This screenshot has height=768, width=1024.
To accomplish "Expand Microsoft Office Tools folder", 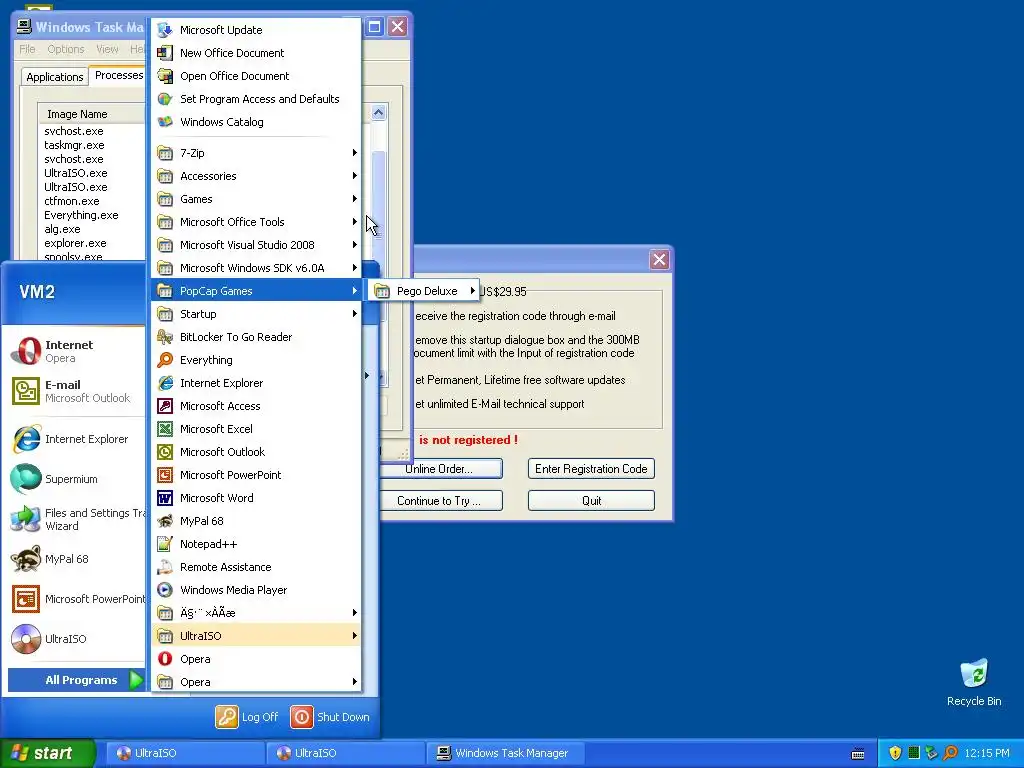I will (257, 222).
